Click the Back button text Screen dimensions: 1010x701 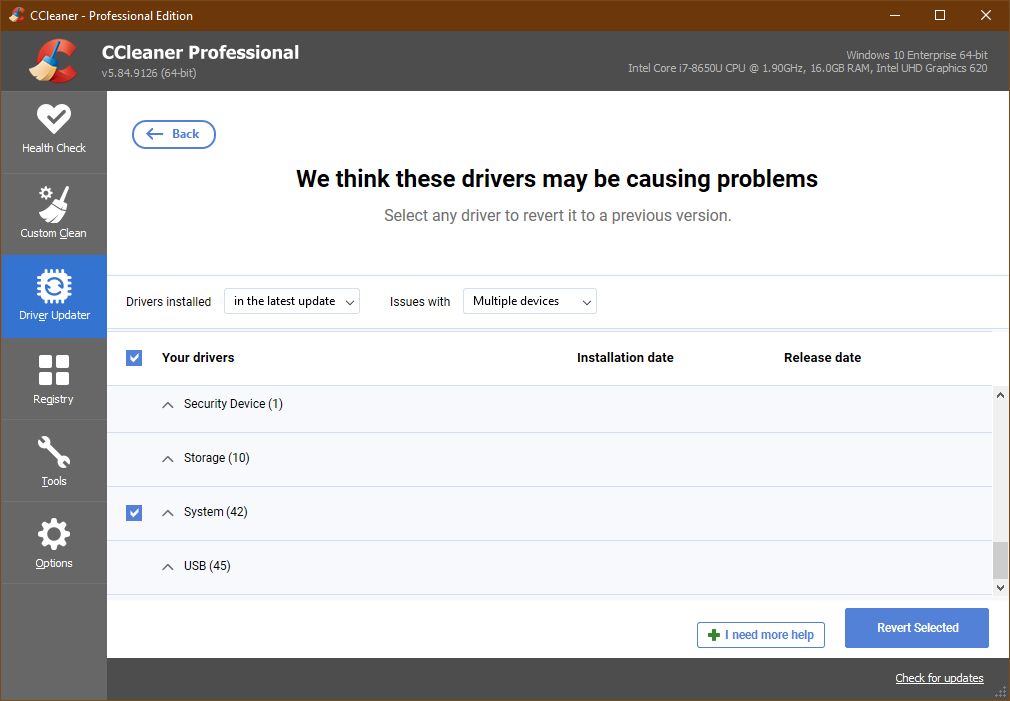point(186,134)
